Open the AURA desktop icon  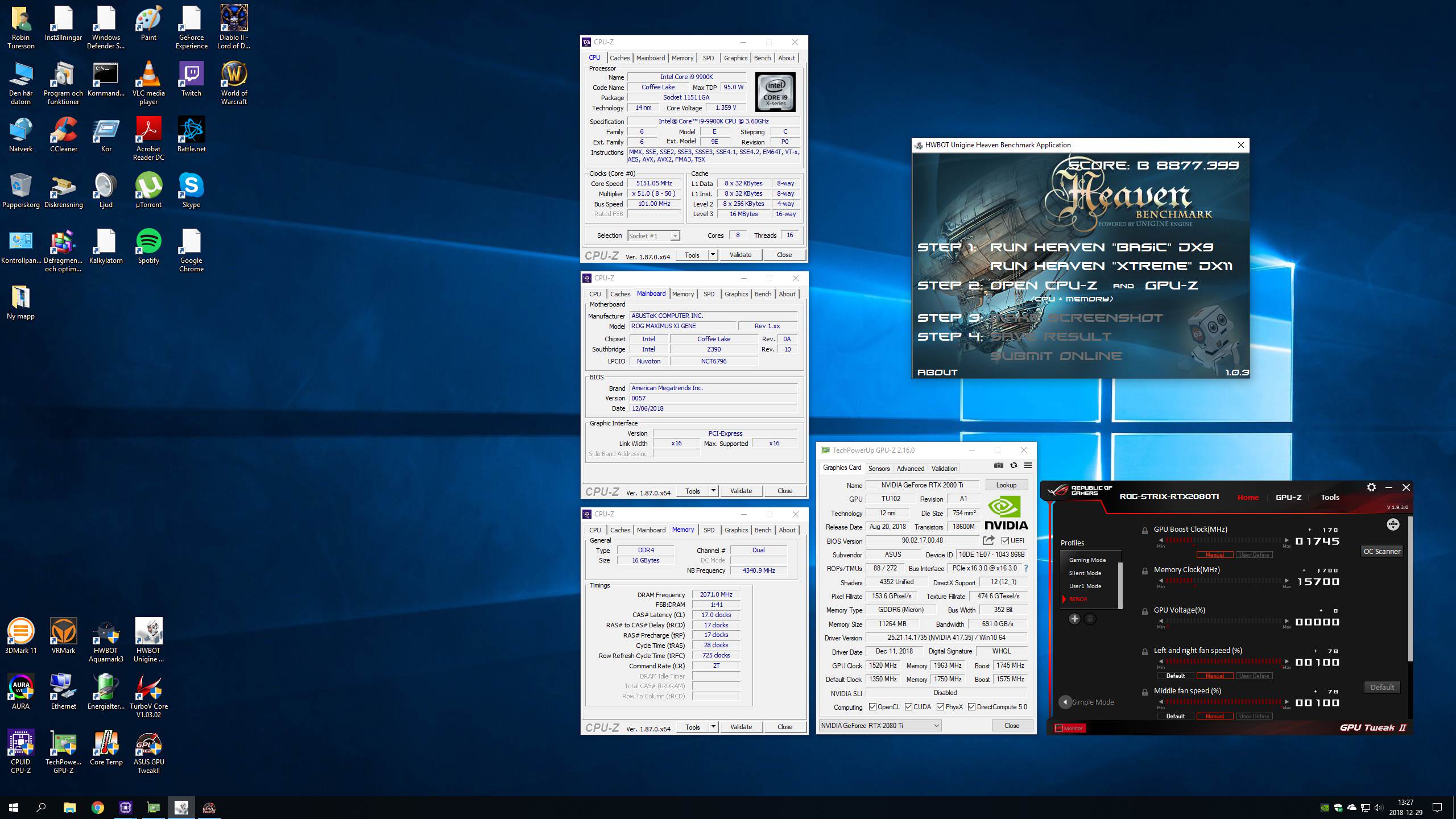tap(21, 692)
